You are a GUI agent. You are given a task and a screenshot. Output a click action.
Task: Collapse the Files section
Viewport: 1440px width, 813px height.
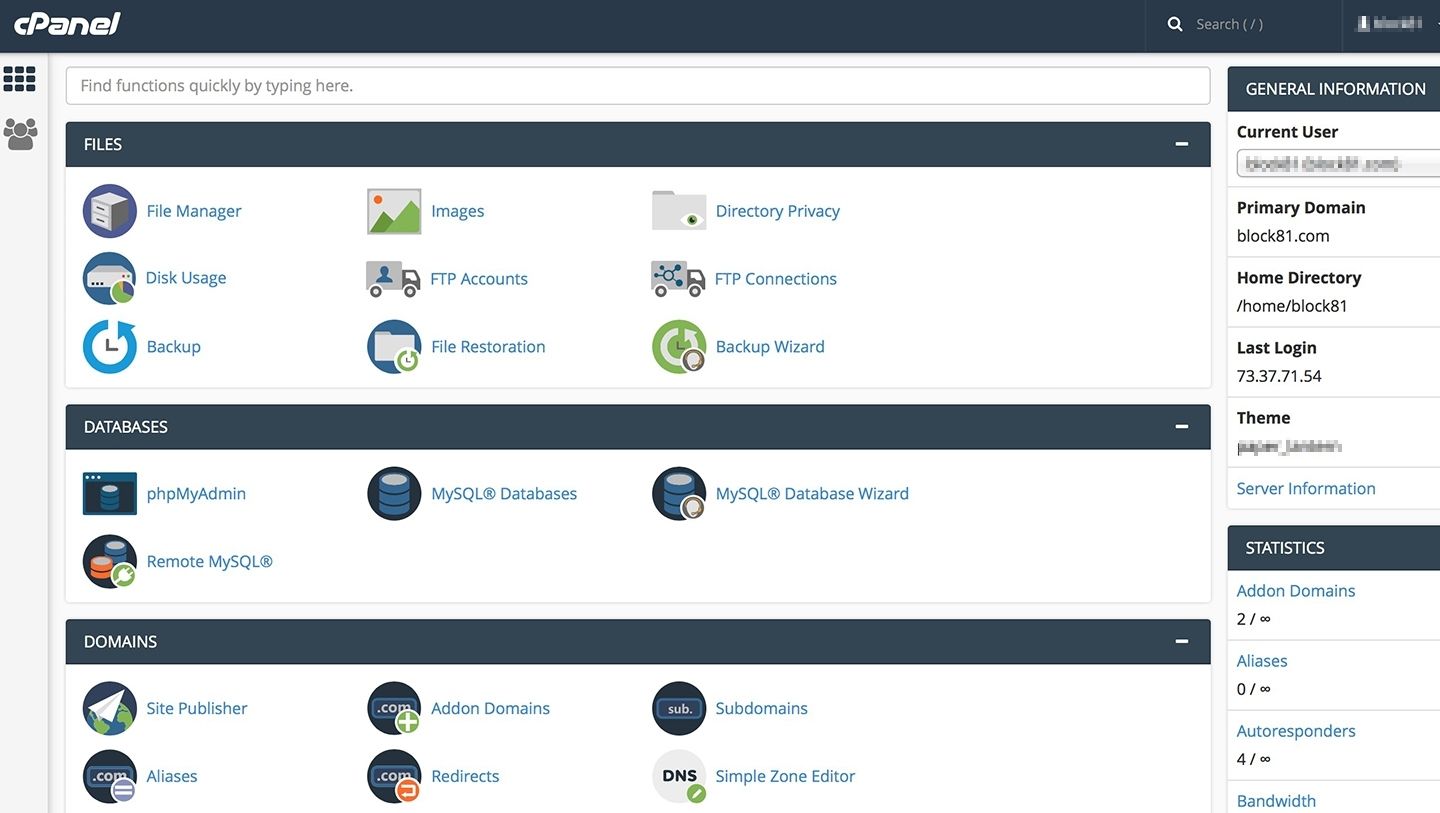pos(1181,145)
